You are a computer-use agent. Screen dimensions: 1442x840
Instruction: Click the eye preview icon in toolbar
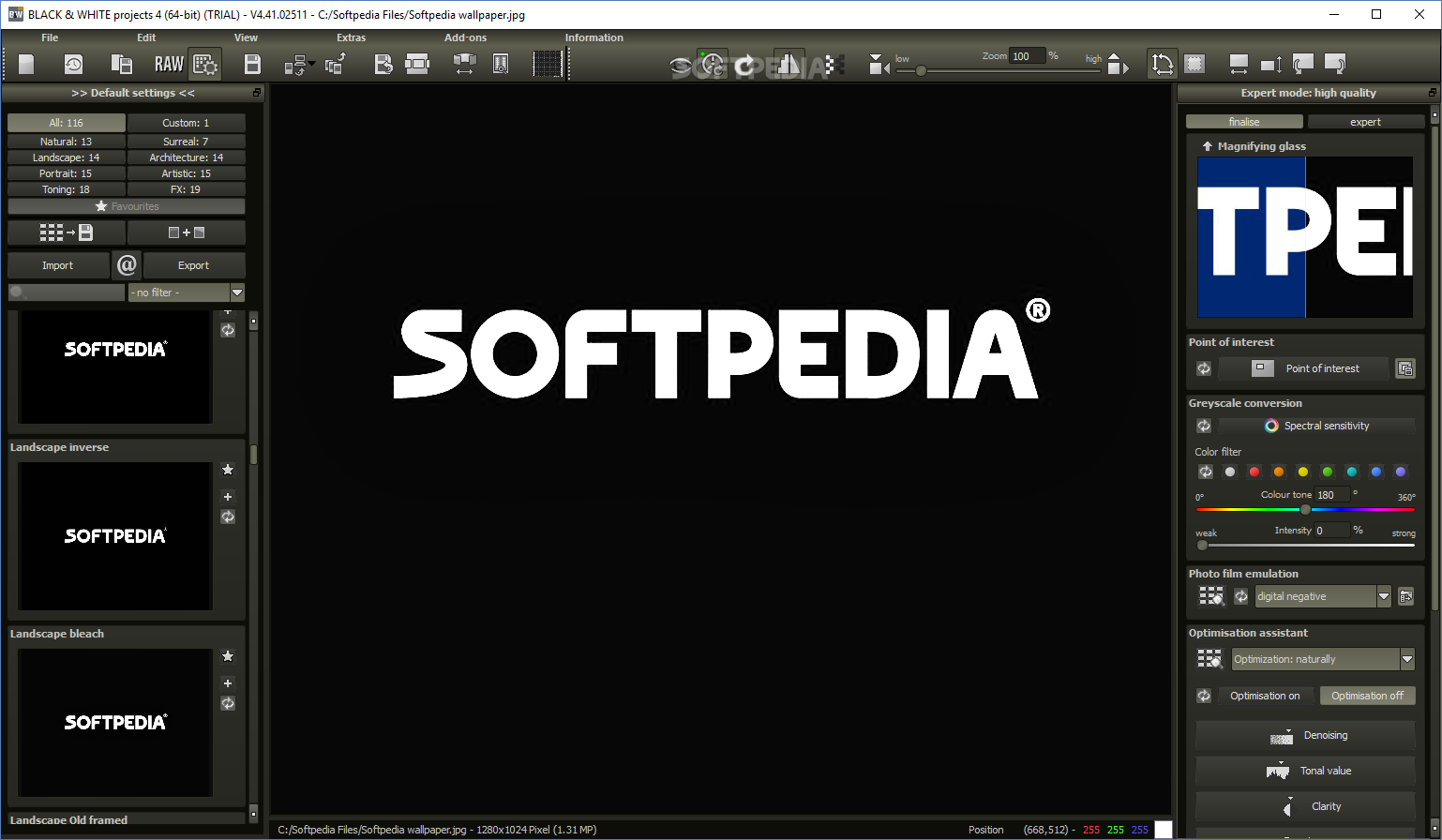682,65
